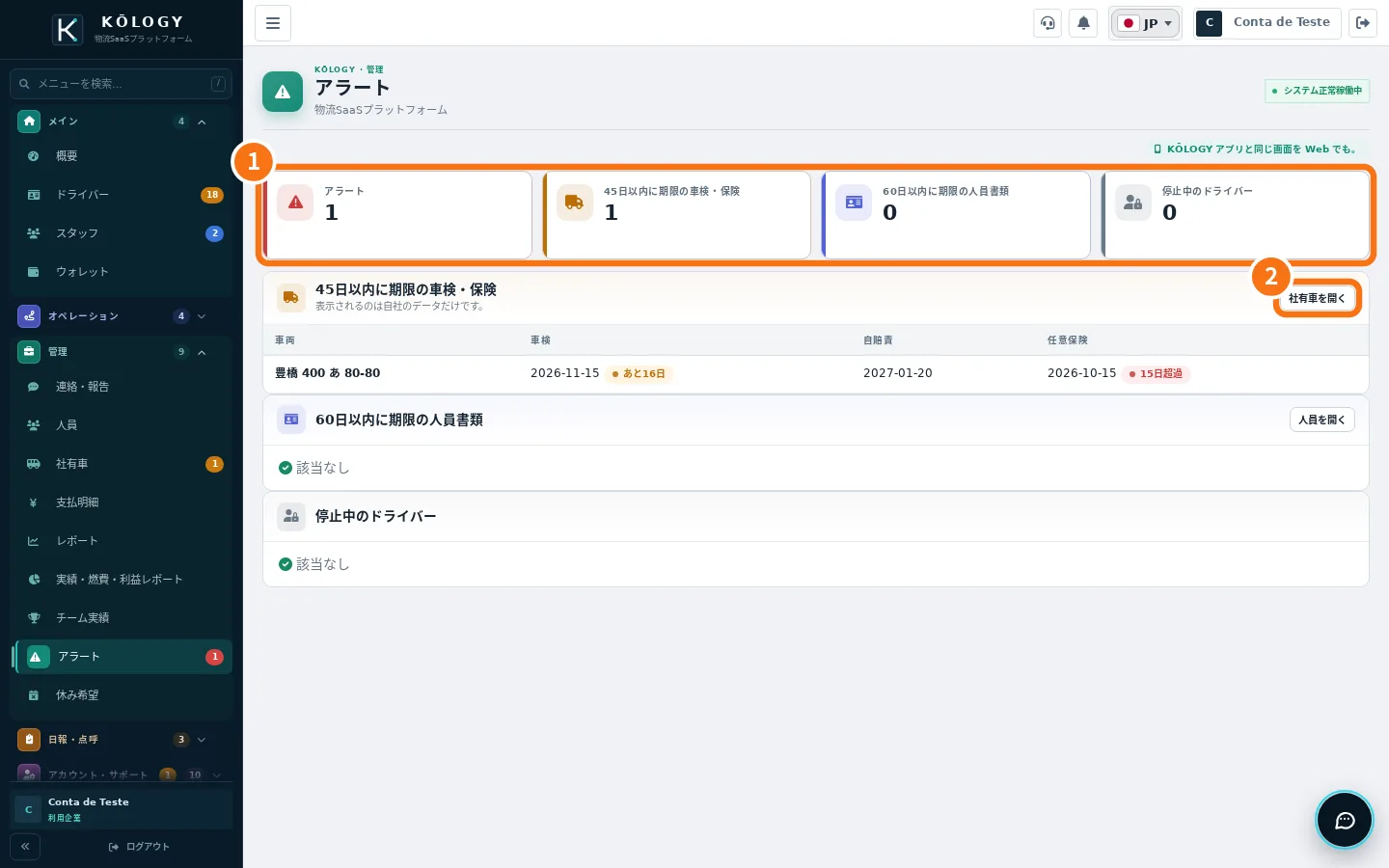Click the アラート summary card
Image resolution: width=1389 pixels, height=868 pixels.
click(397, 215)
